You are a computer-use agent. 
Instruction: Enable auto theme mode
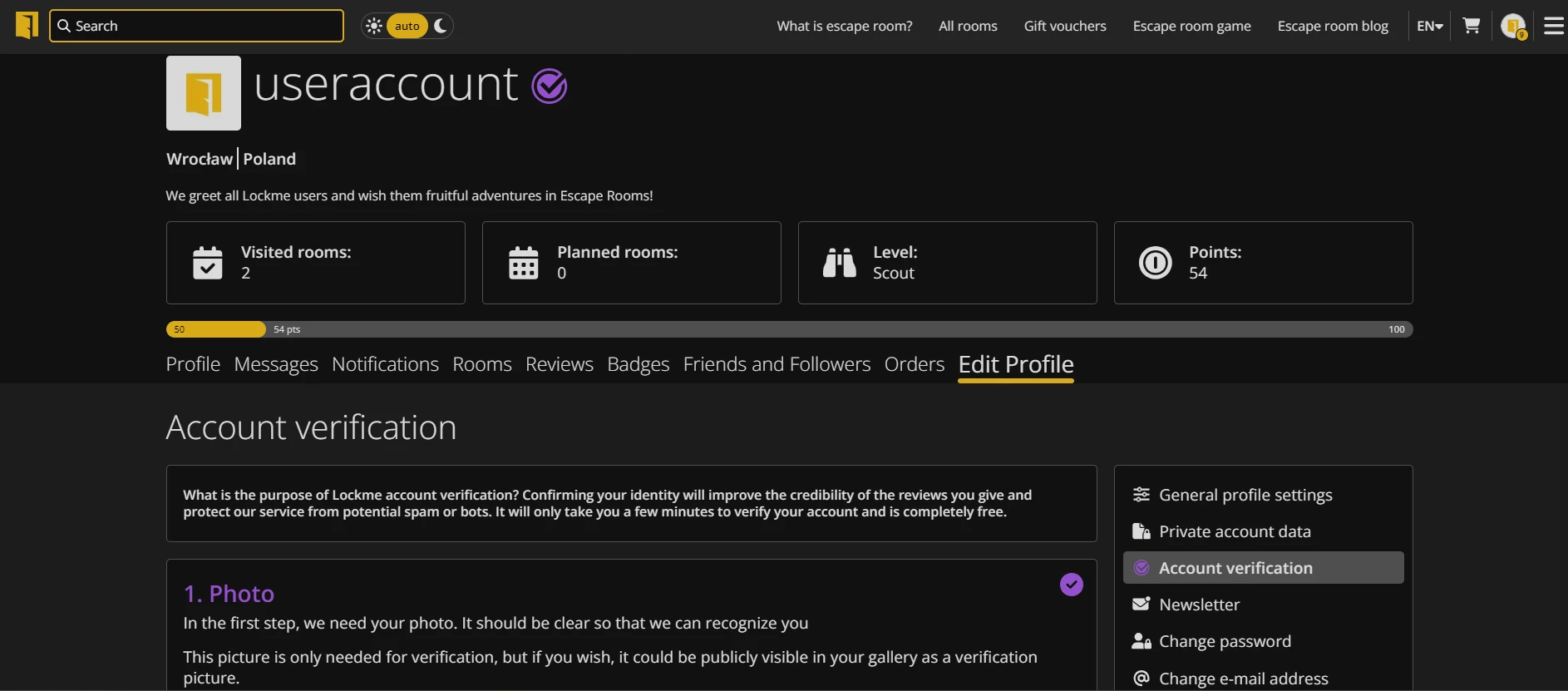(x=407, y=26)
